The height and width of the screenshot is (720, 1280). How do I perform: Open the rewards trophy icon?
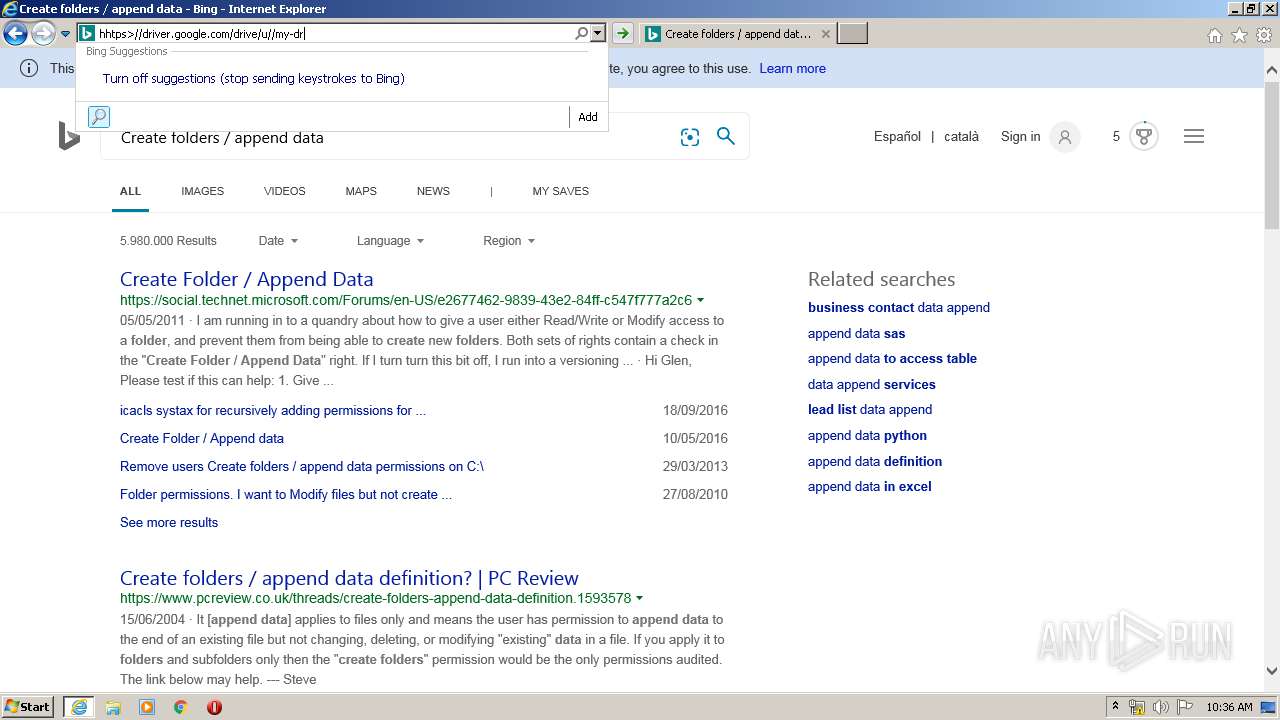tap(1144, 136)
